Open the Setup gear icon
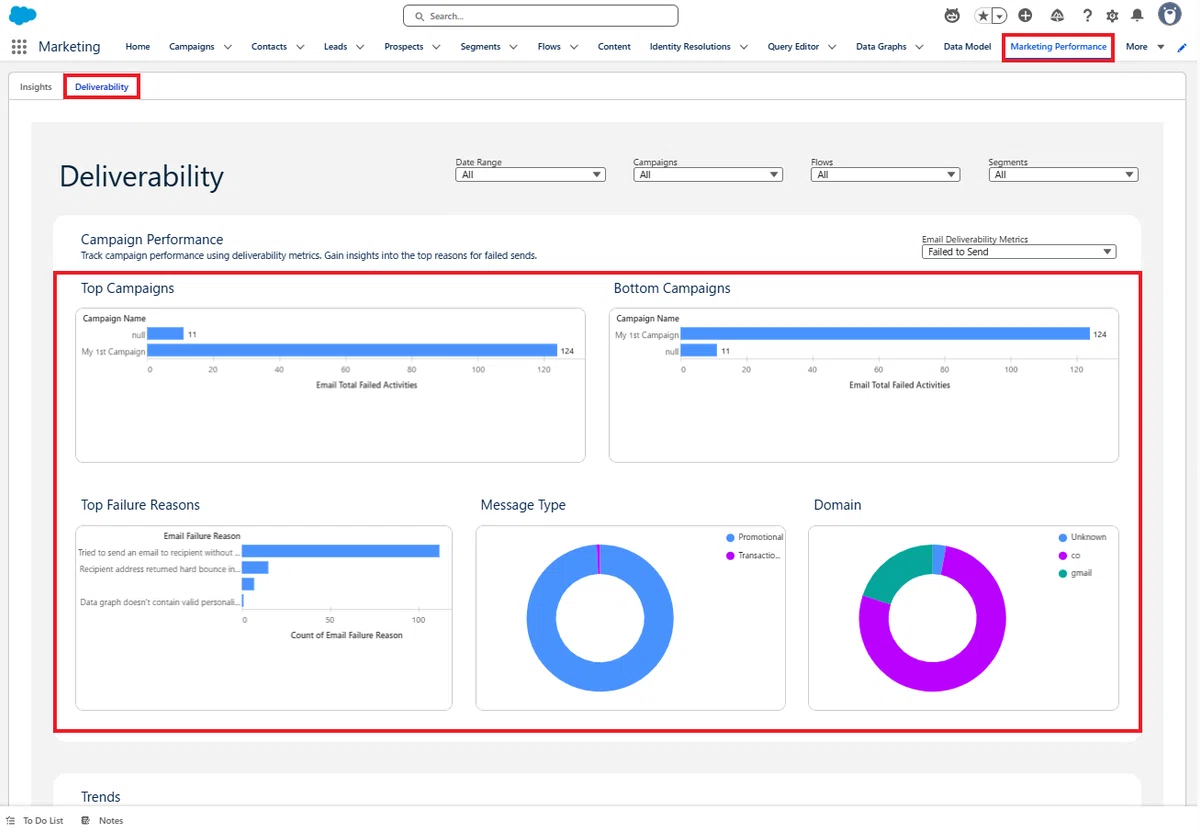This screenshot has width=1200, height=832. (x=1112, y=16)
